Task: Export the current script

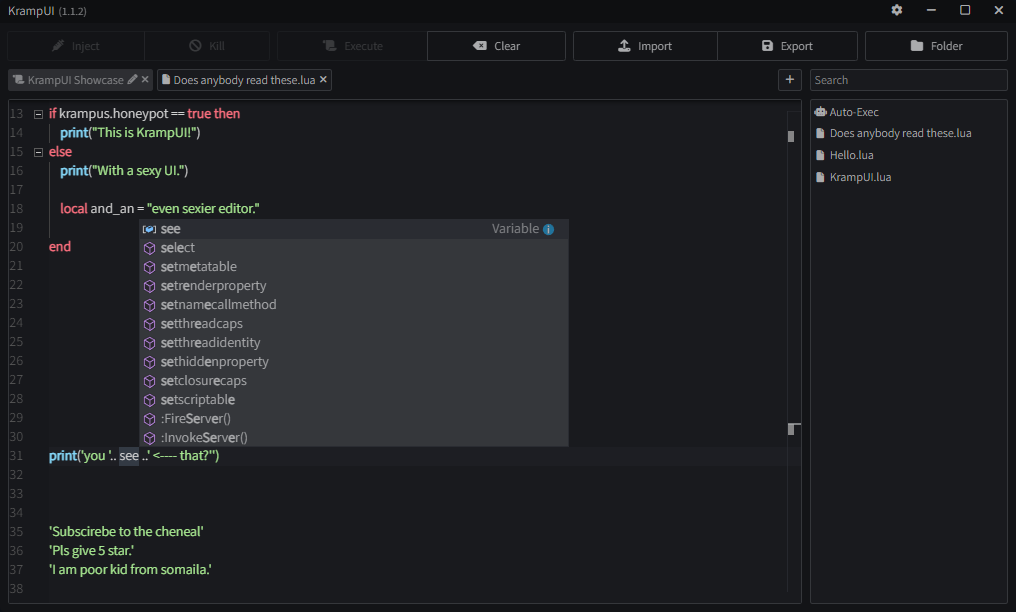Action: click(x=787, y=46)
